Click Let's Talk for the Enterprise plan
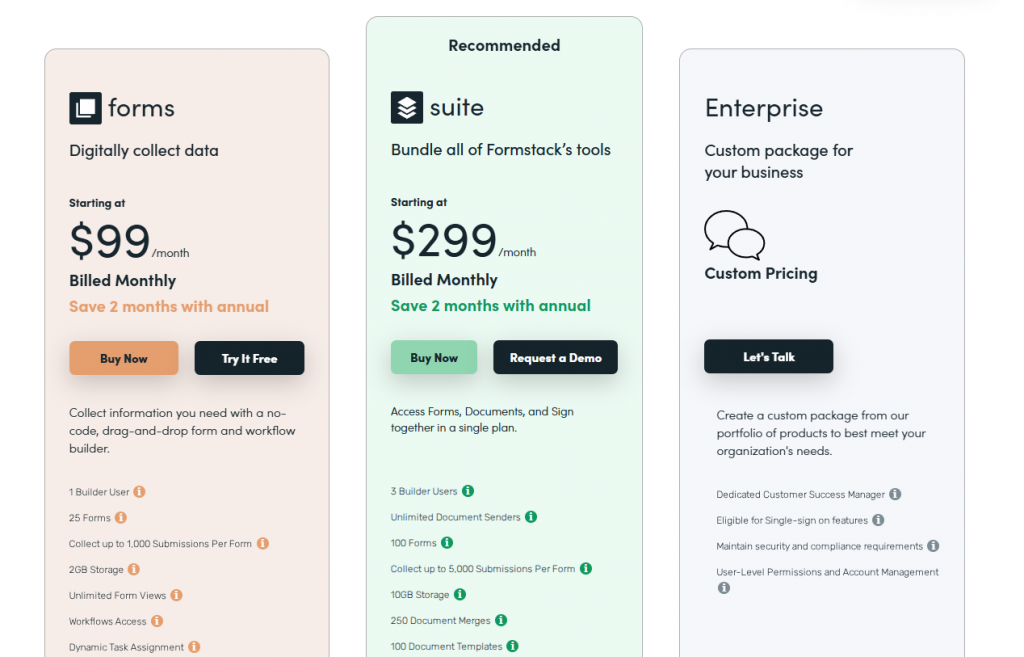Image resolution: width=1024 pixels, height=657 pixels. (x=768, y=356)
